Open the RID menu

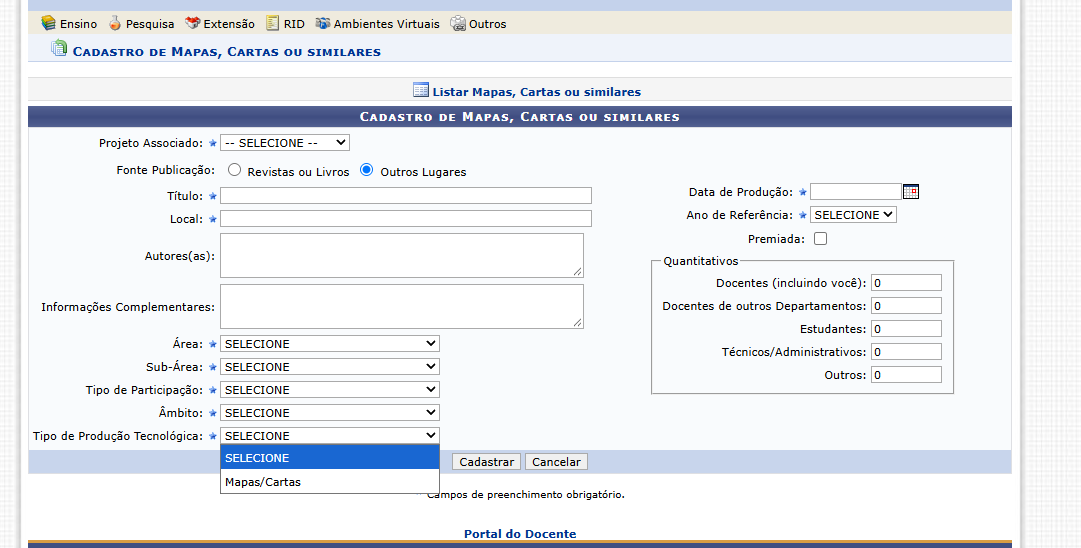294,24
